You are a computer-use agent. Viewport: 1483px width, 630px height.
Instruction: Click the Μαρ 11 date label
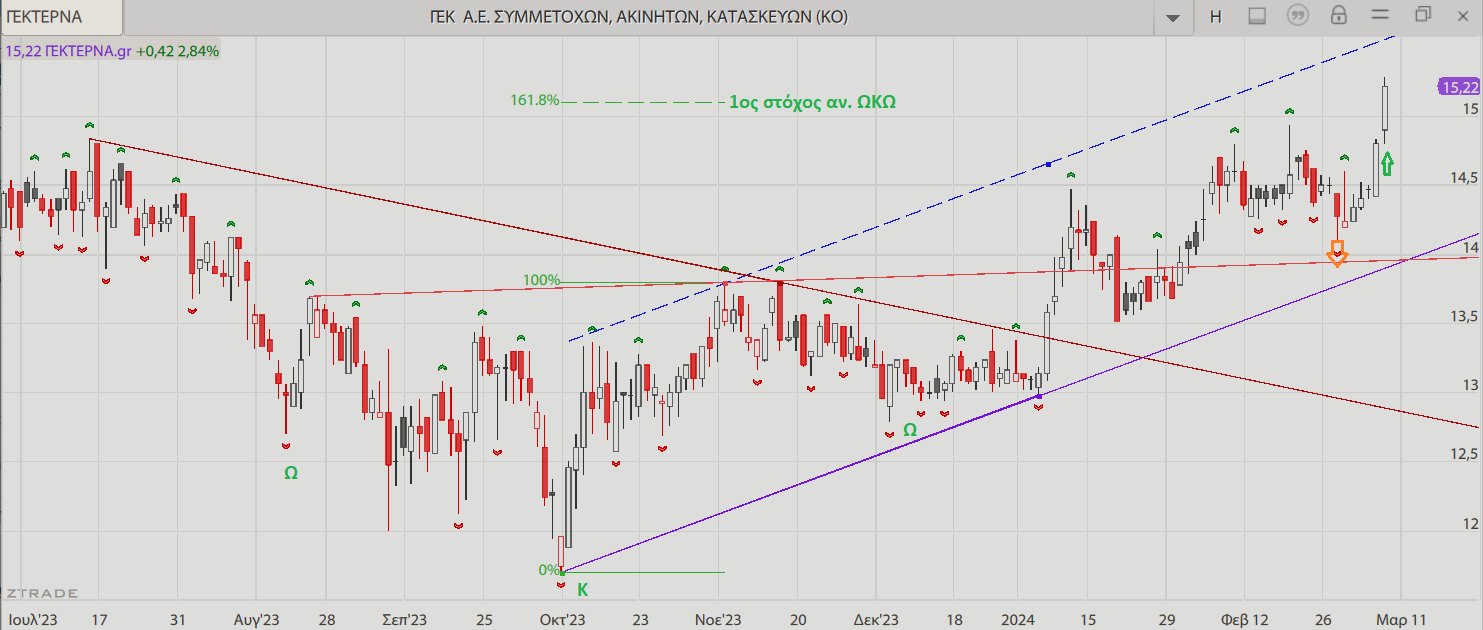pyautogui.click(x=1401, y=620)
